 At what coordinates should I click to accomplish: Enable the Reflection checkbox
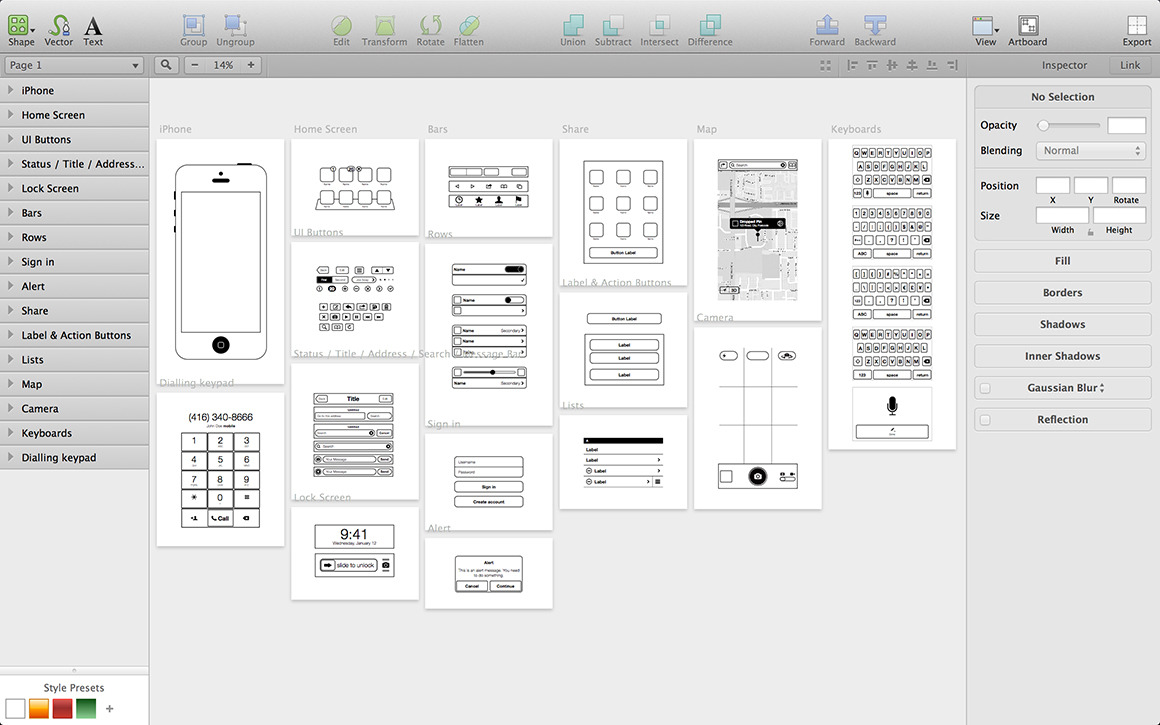pyautogui.click(x=985, y=420)
